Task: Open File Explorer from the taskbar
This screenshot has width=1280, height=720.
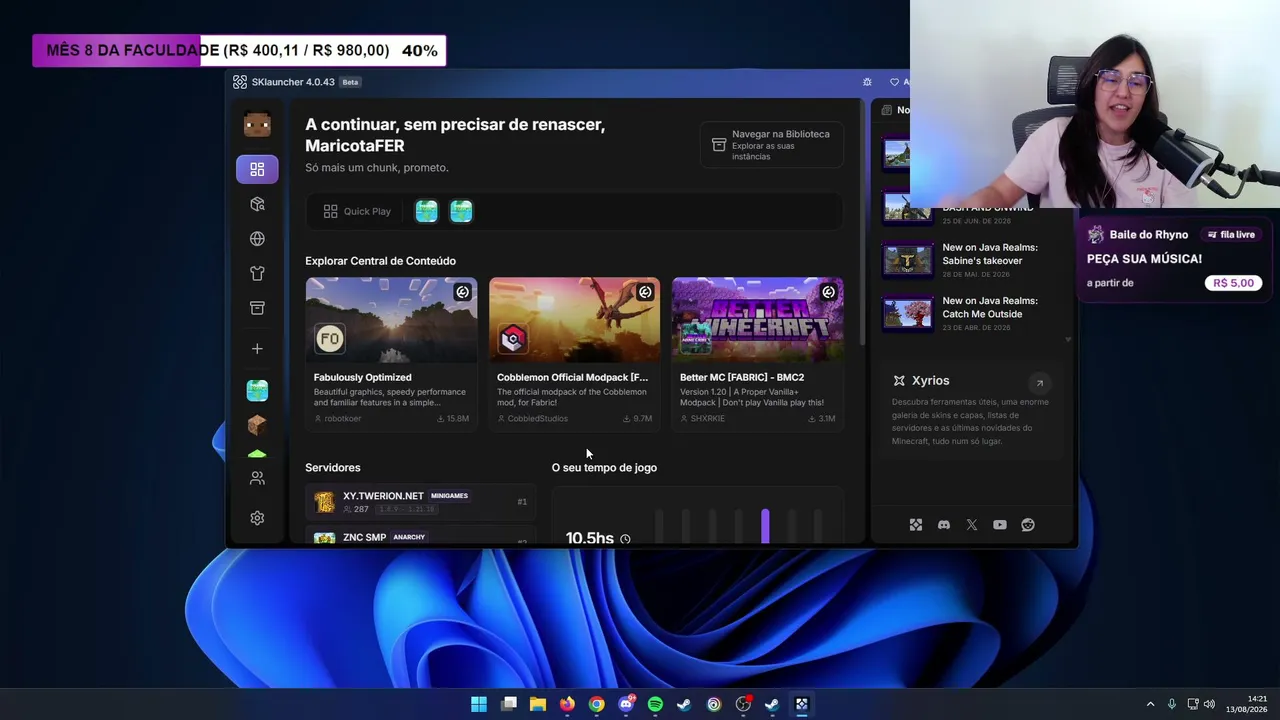Action: (x=538, y=704)
